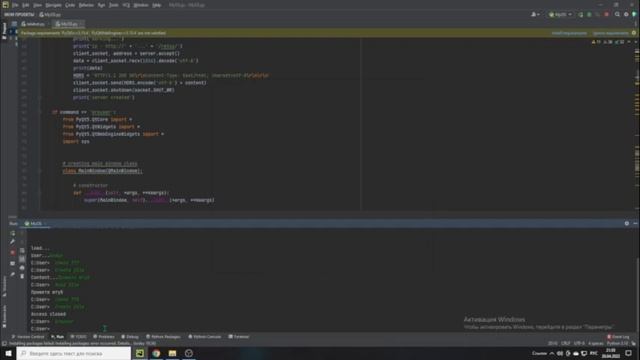Open the Debug tool tab

pos(130,337)
